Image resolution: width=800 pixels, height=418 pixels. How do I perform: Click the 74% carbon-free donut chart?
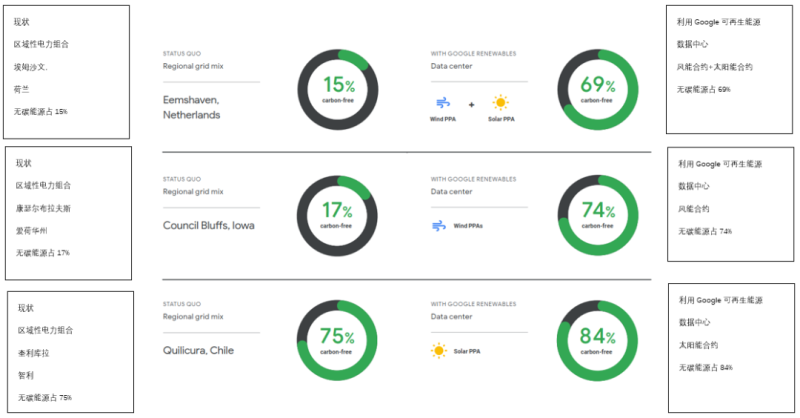point(597,214)
